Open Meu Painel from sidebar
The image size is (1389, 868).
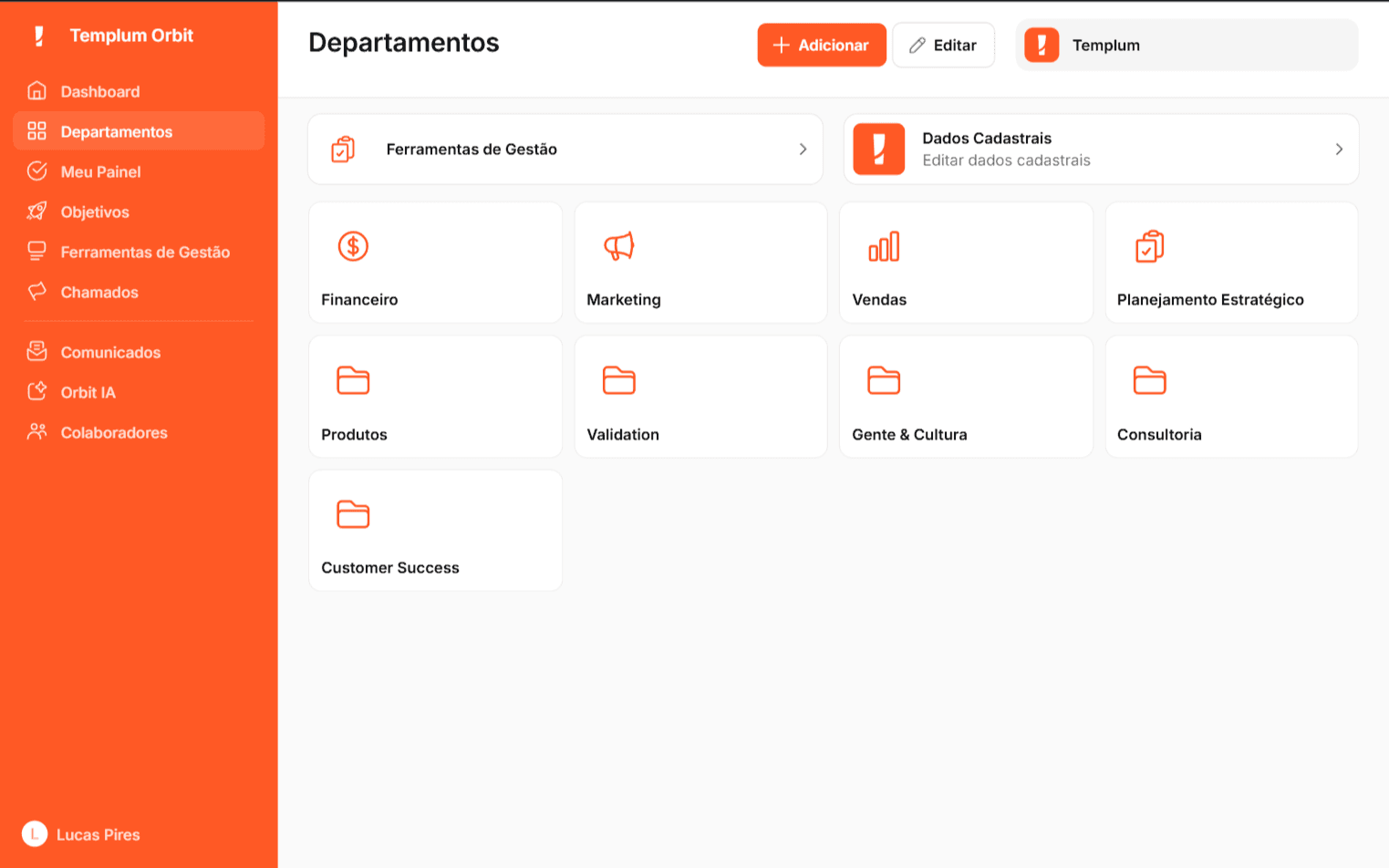click(100, 172)
